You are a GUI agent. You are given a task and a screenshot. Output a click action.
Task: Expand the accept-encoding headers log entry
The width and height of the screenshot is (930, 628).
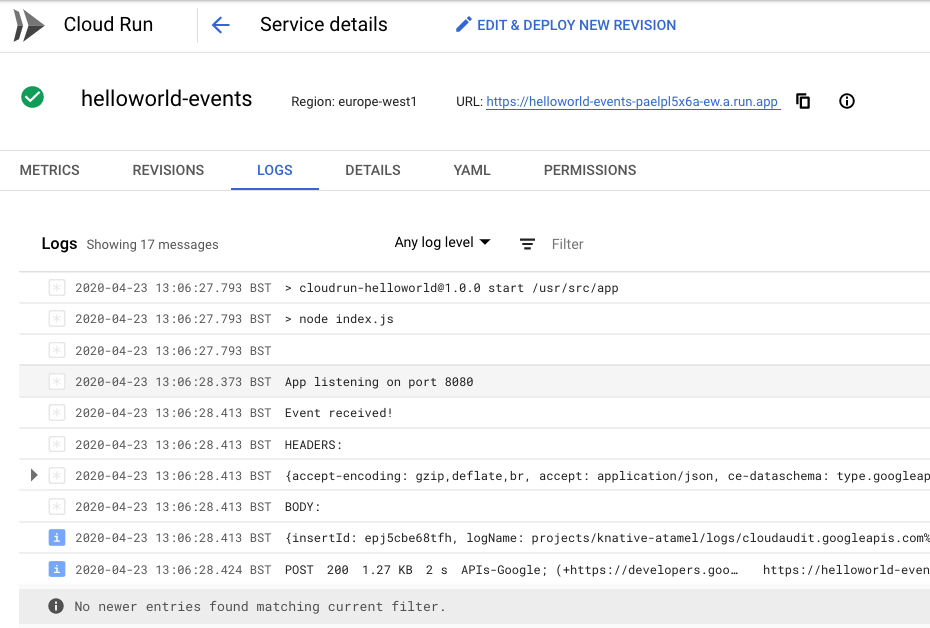click(x=34, y=475)
